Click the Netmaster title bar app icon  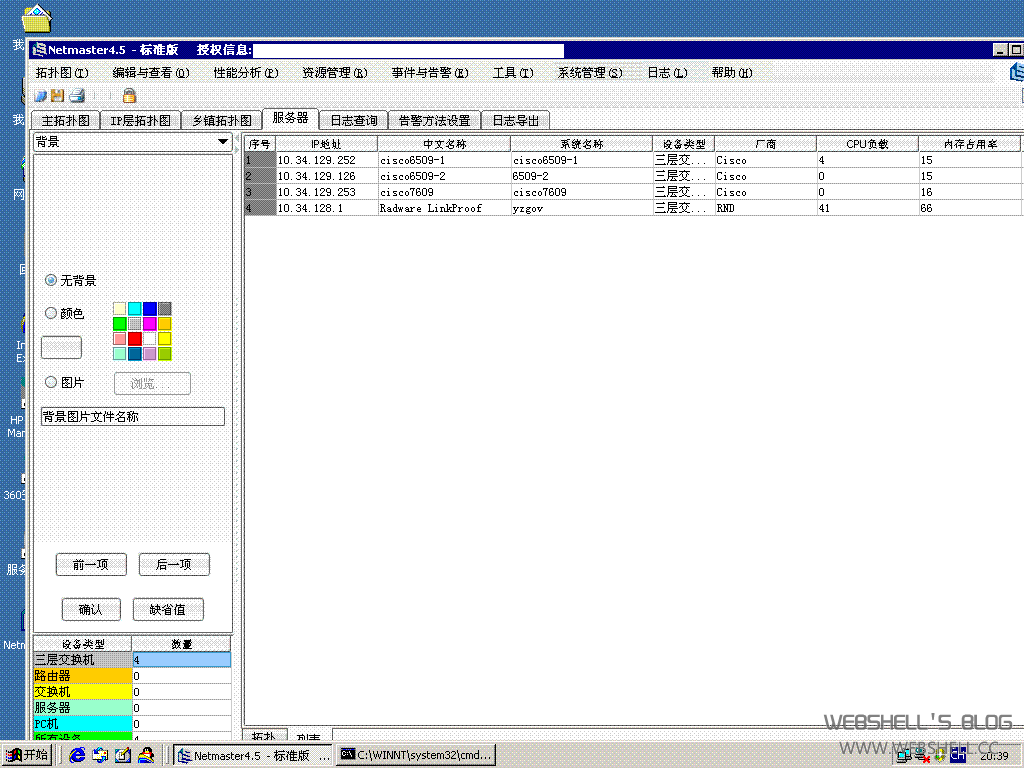pos(39,50)
